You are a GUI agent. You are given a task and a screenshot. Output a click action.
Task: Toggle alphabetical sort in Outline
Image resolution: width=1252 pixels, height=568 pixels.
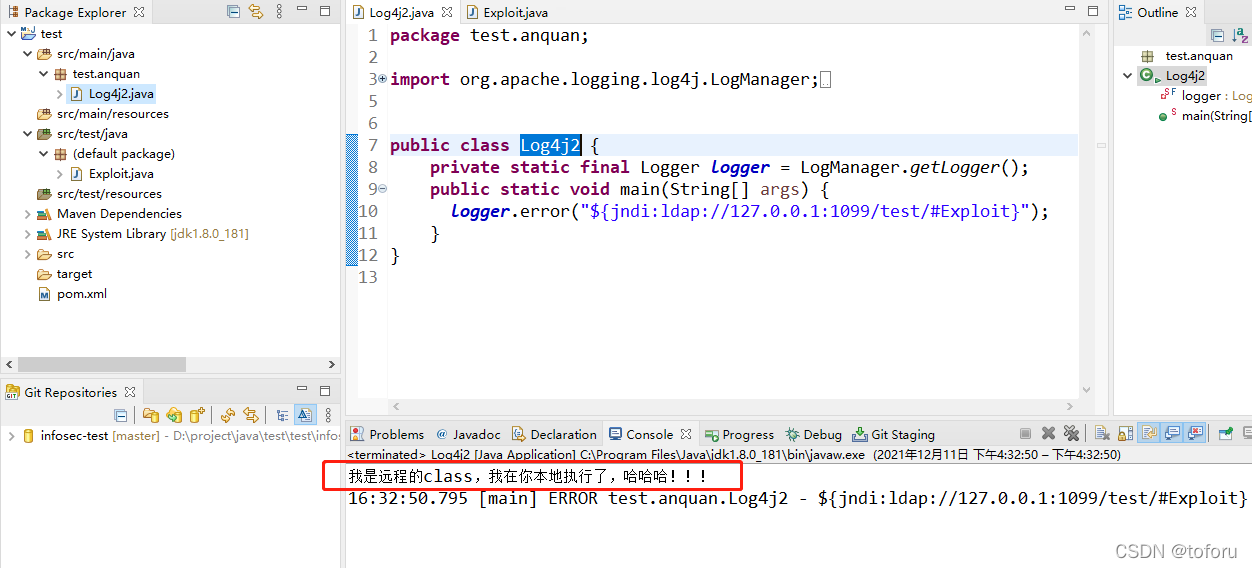(x=1241, y=35)
